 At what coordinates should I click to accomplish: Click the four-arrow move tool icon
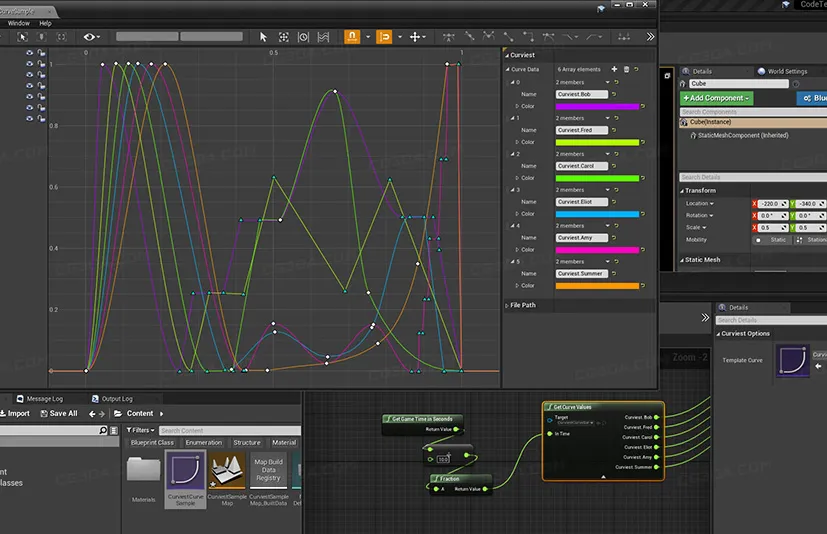coord(415,37)
